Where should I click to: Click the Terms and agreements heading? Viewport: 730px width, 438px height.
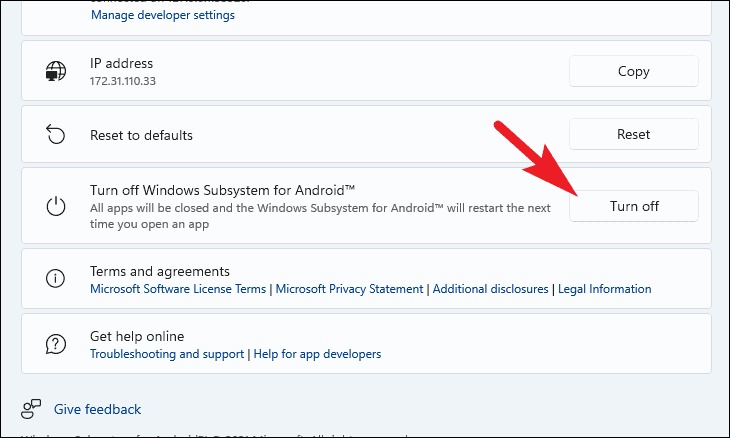coord(160,271)
